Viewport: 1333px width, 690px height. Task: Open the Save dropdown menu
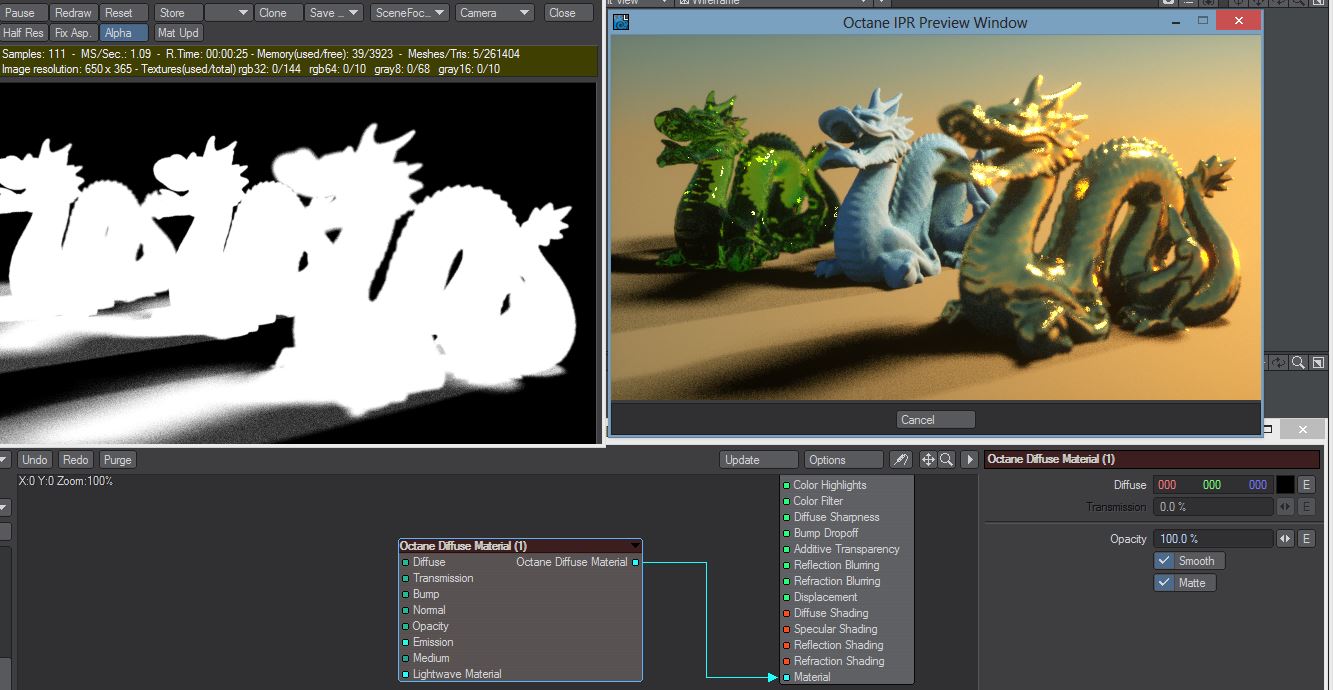pos(334,13)
